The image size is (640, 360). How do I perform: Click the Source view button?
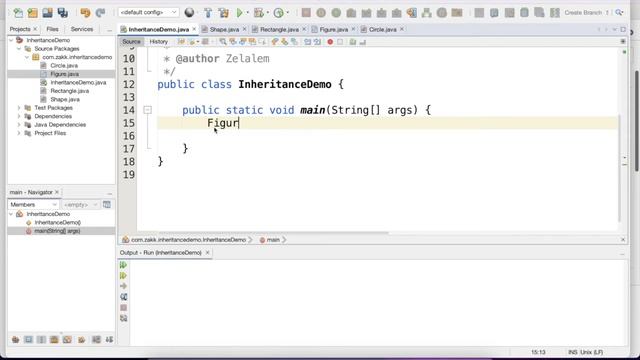click(131, 42)
